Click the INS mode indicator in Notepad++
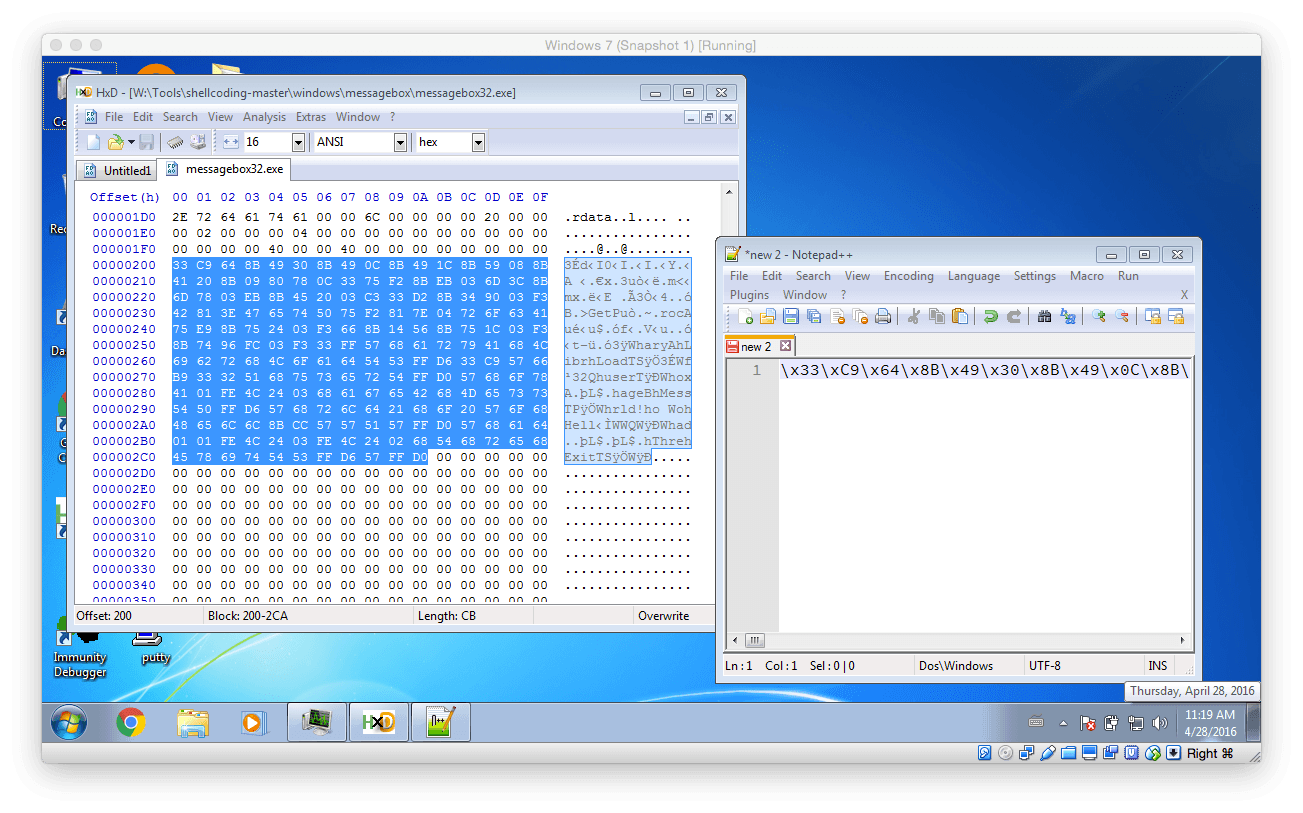This screenshot has width=1303, height=813. (1157, 665)
